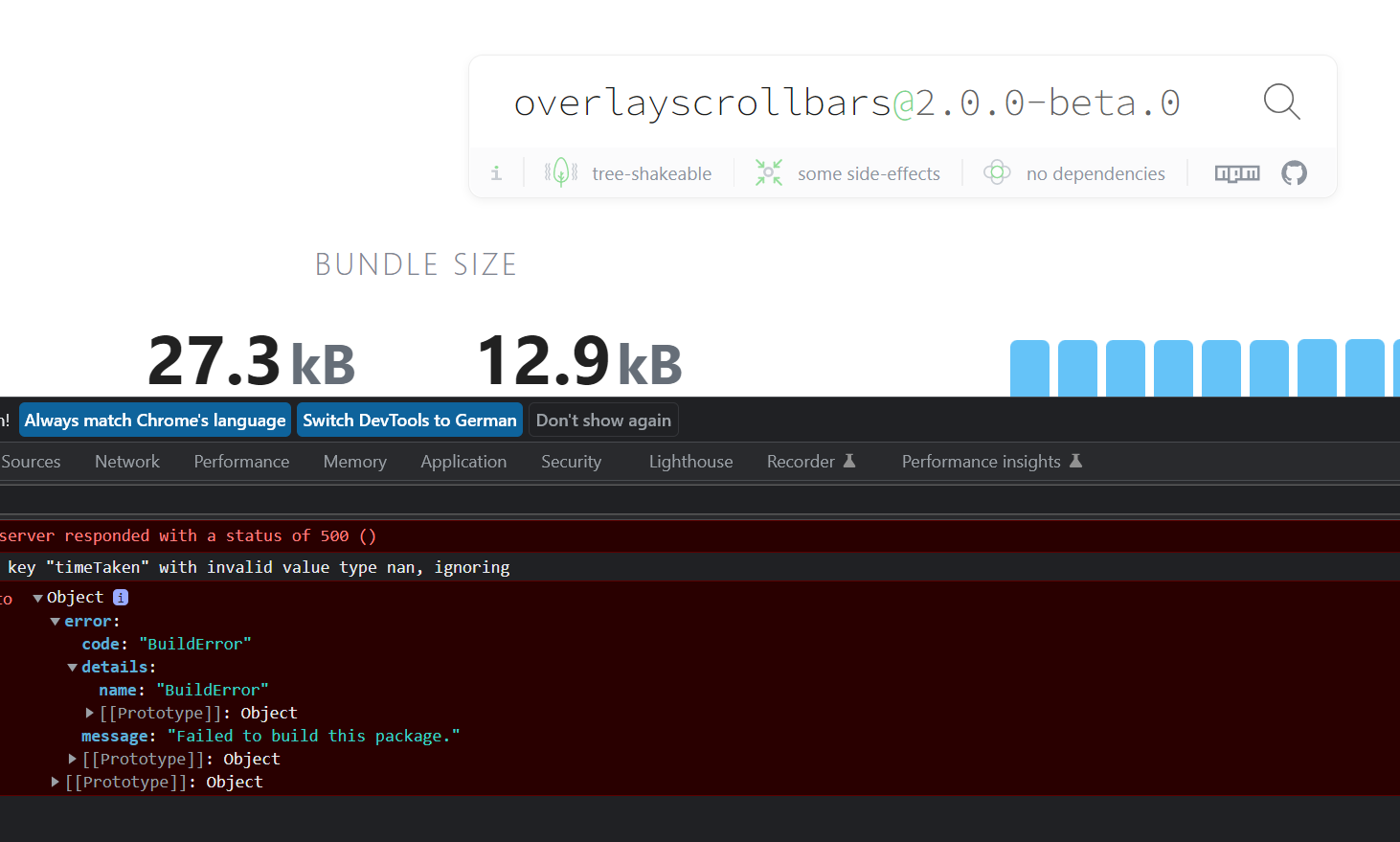
Task: Open the package's npm page
Action: (x=1236, y=173)
